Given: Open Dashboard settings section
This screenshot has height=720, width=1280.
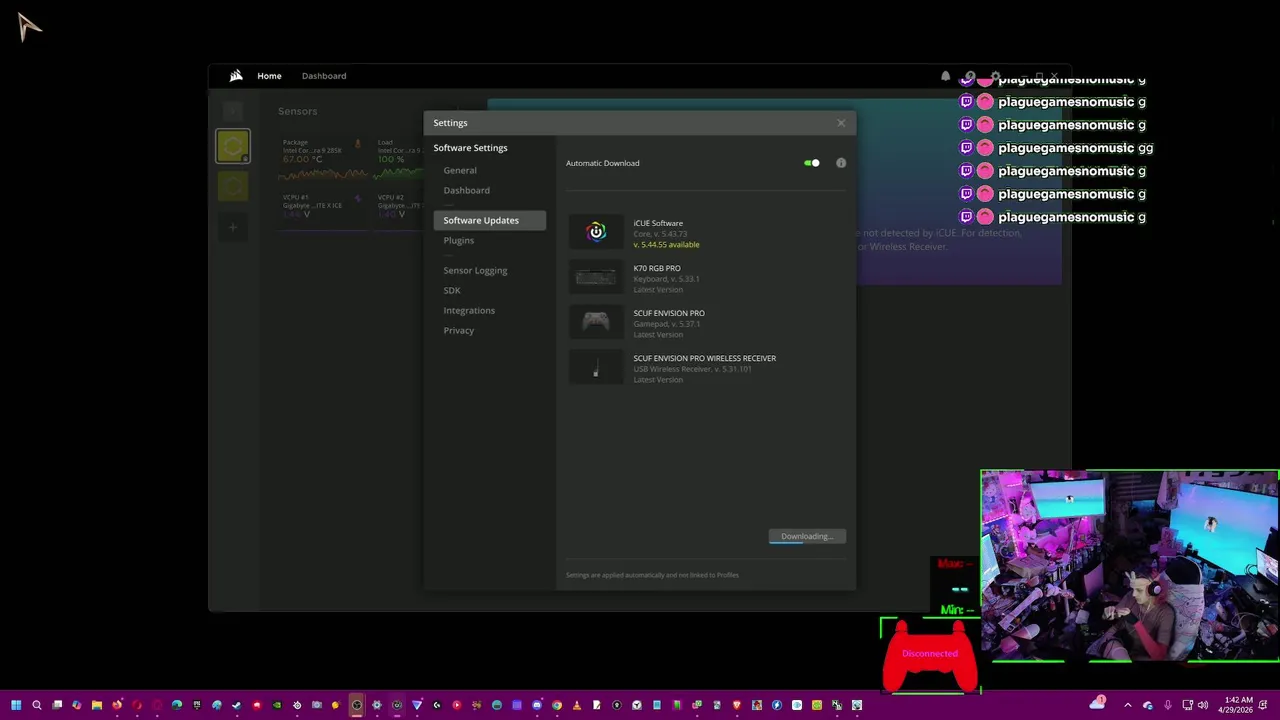Looking at the screenshot, I should [466, 190].
